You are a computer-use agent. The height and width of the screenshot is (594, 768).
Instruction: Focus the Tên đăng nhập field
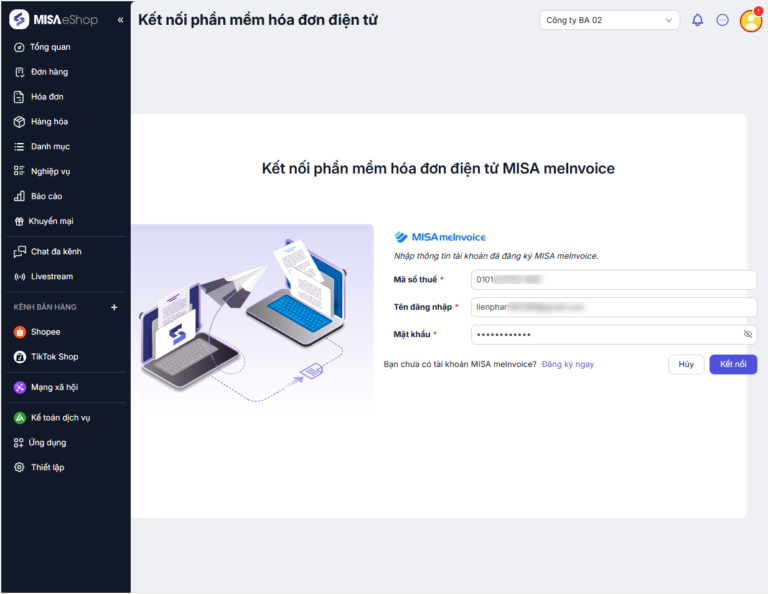[614, 307]
